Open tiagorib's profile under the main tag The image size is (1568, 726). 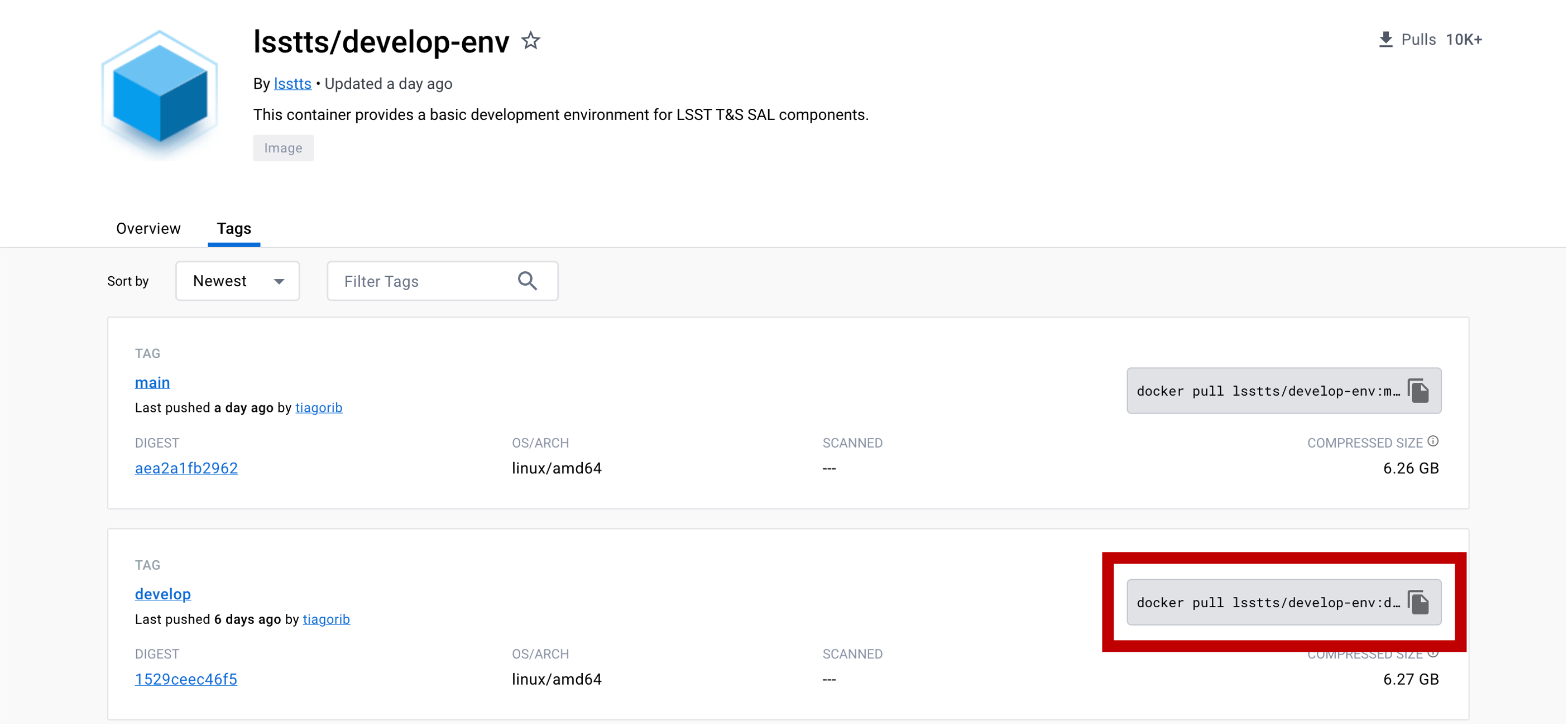318,408
